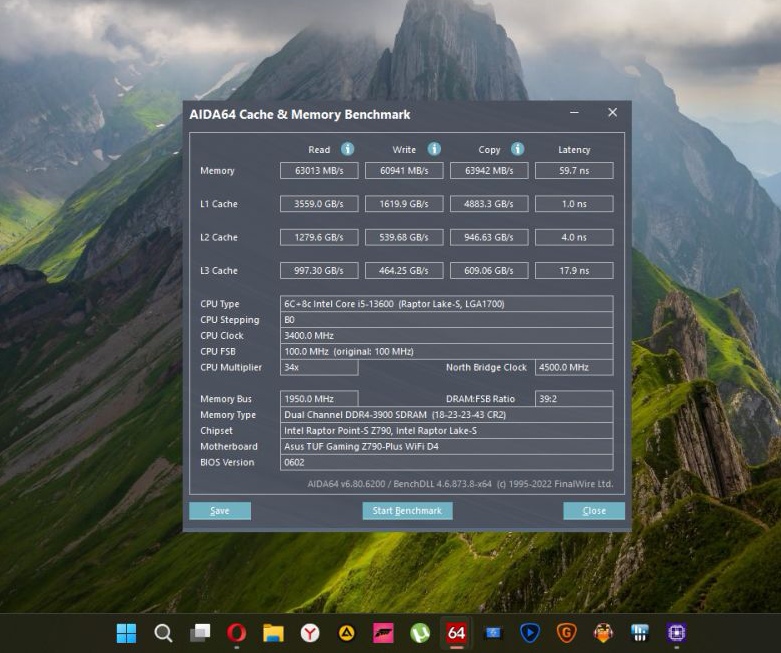Launch Forza Horizon from taskbar
The width and height of the screenshot is (781, 653).
point(383,633)
